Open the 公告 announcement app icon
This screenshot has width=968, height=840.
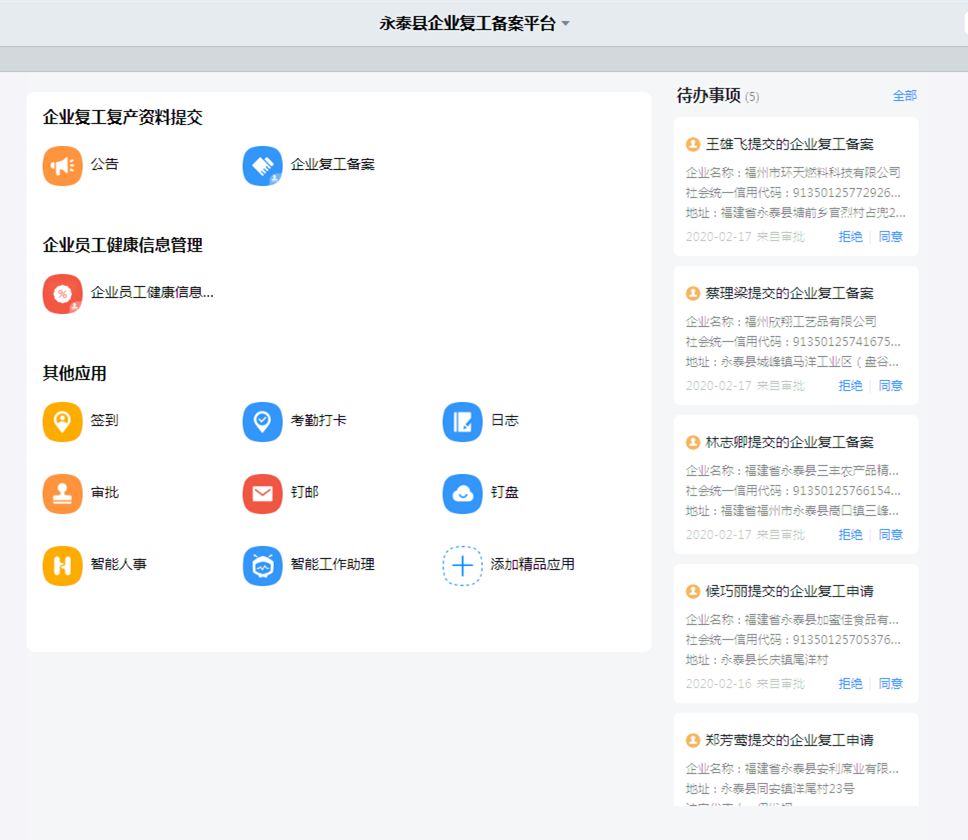[x=62, y=166]
